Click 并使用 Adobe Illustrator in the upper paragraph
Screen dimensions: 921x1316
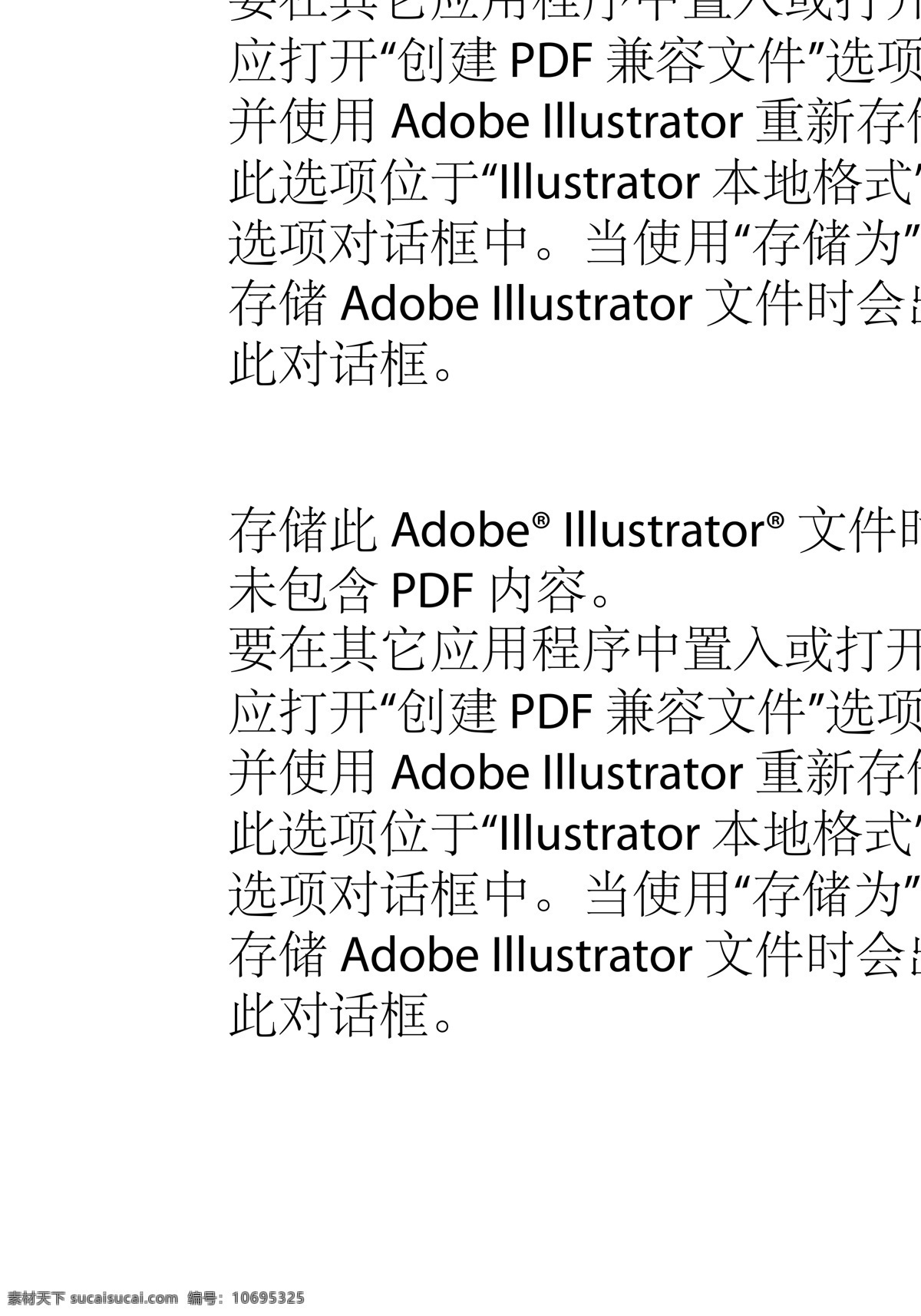click(487, 122)
